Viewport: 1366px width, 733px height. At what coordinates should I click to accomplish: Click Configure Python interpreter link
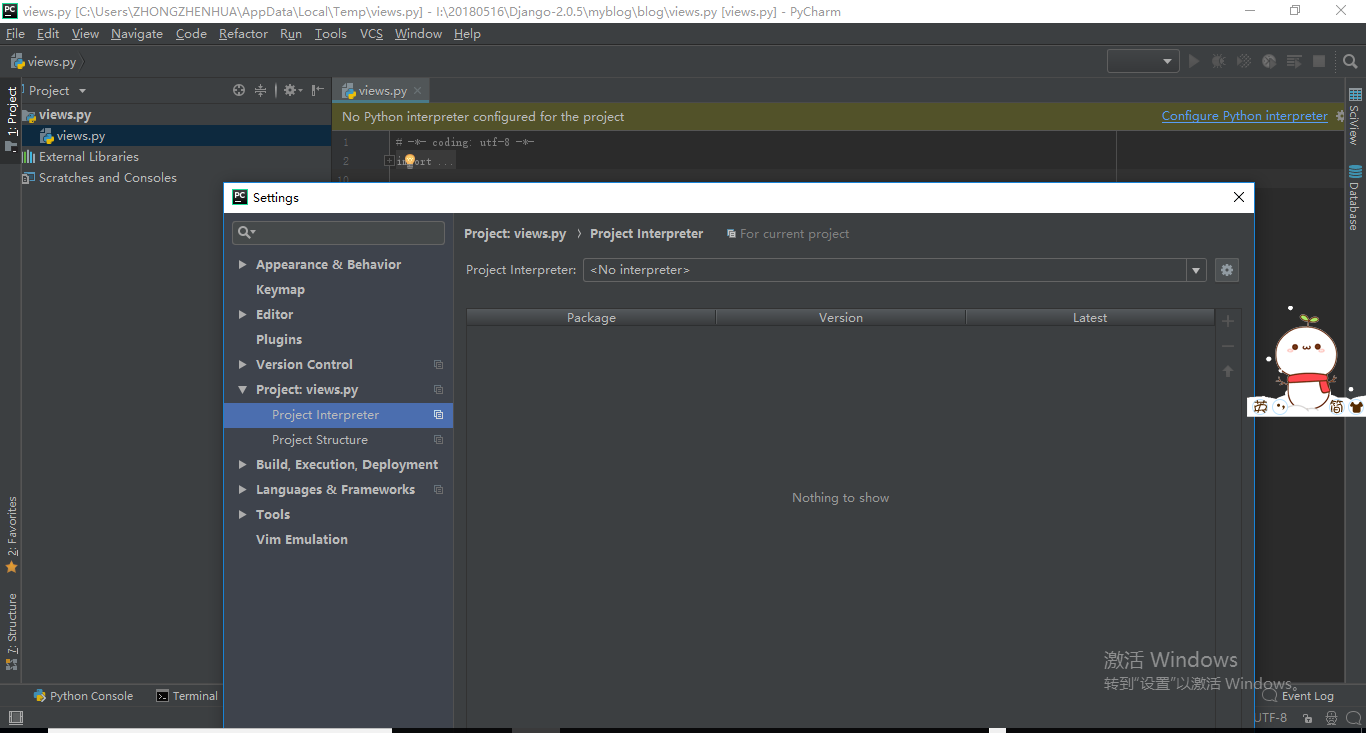coord(1245,116)
